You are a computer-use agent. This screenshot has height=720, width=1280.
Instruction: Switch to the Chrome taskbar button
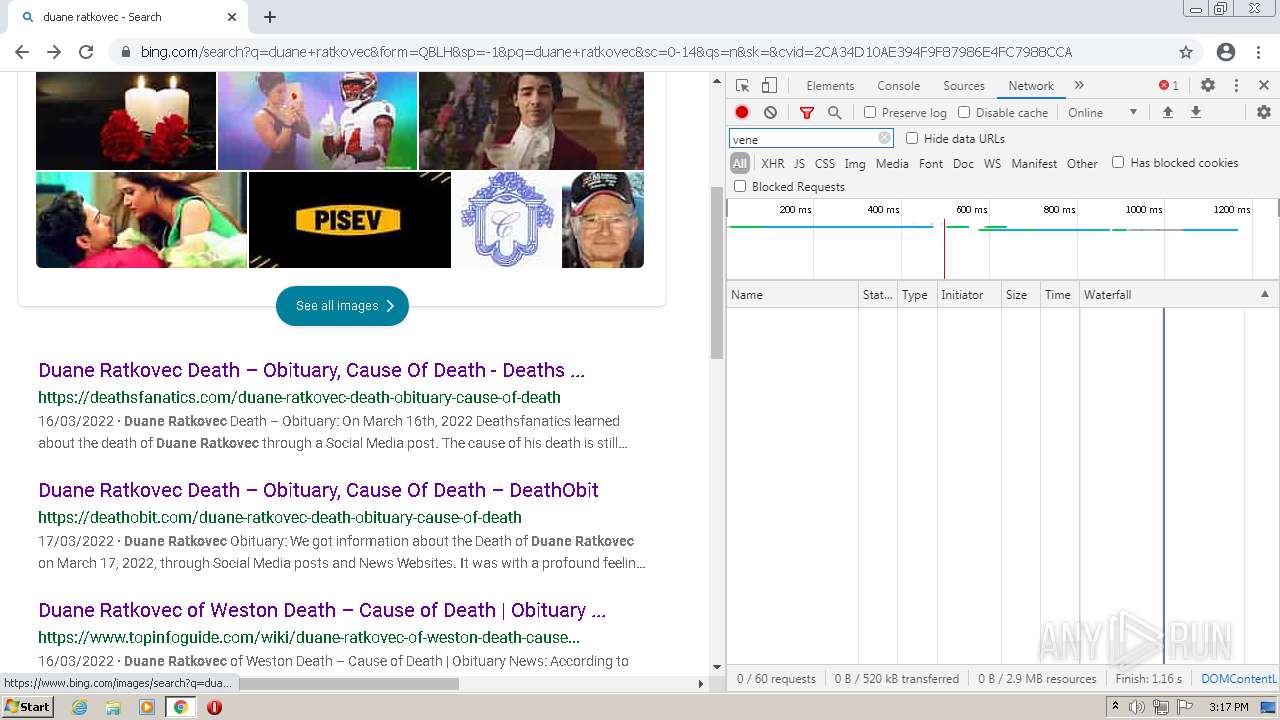pos(180,707)
